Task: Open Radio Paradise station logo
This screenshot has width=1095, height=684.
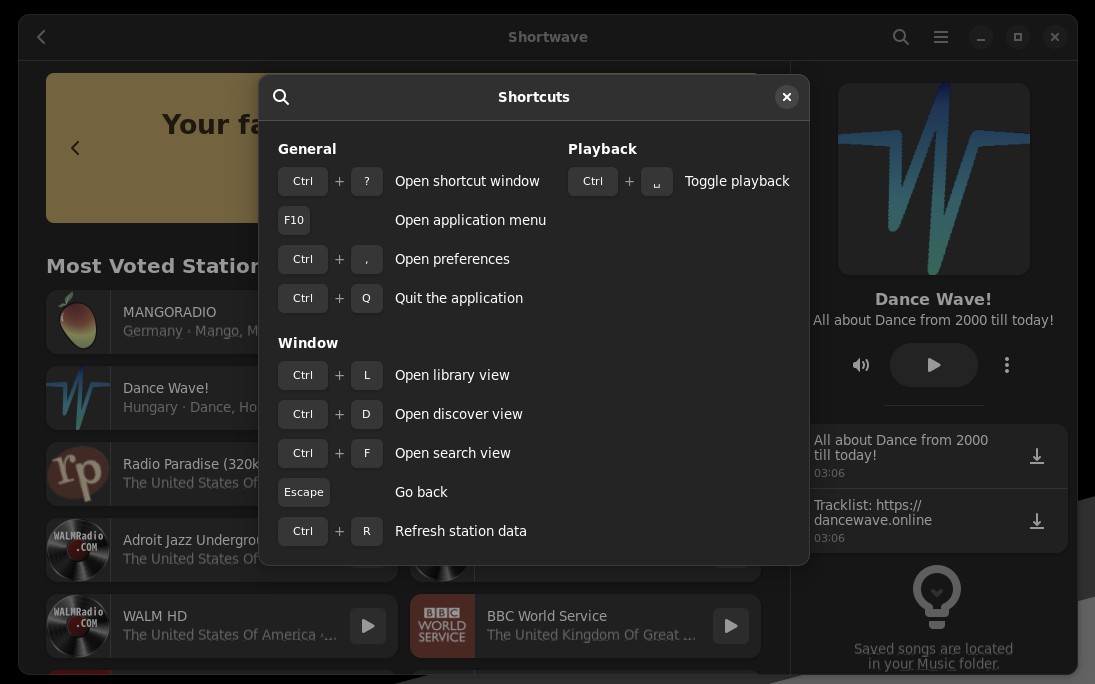Action: 78,474
